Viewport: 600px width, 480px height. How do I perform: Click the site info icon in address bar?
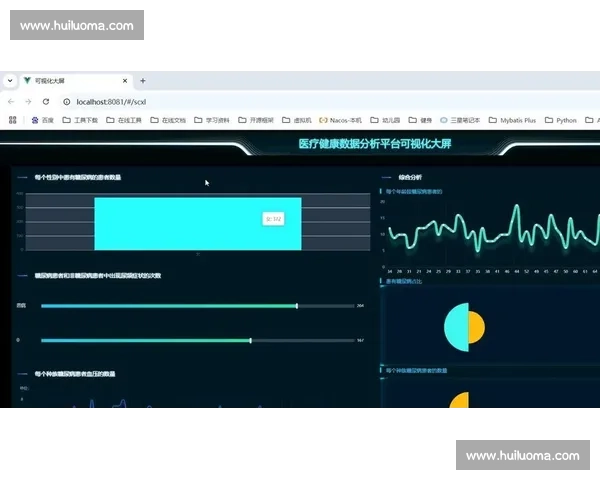(x=66, y=101)
